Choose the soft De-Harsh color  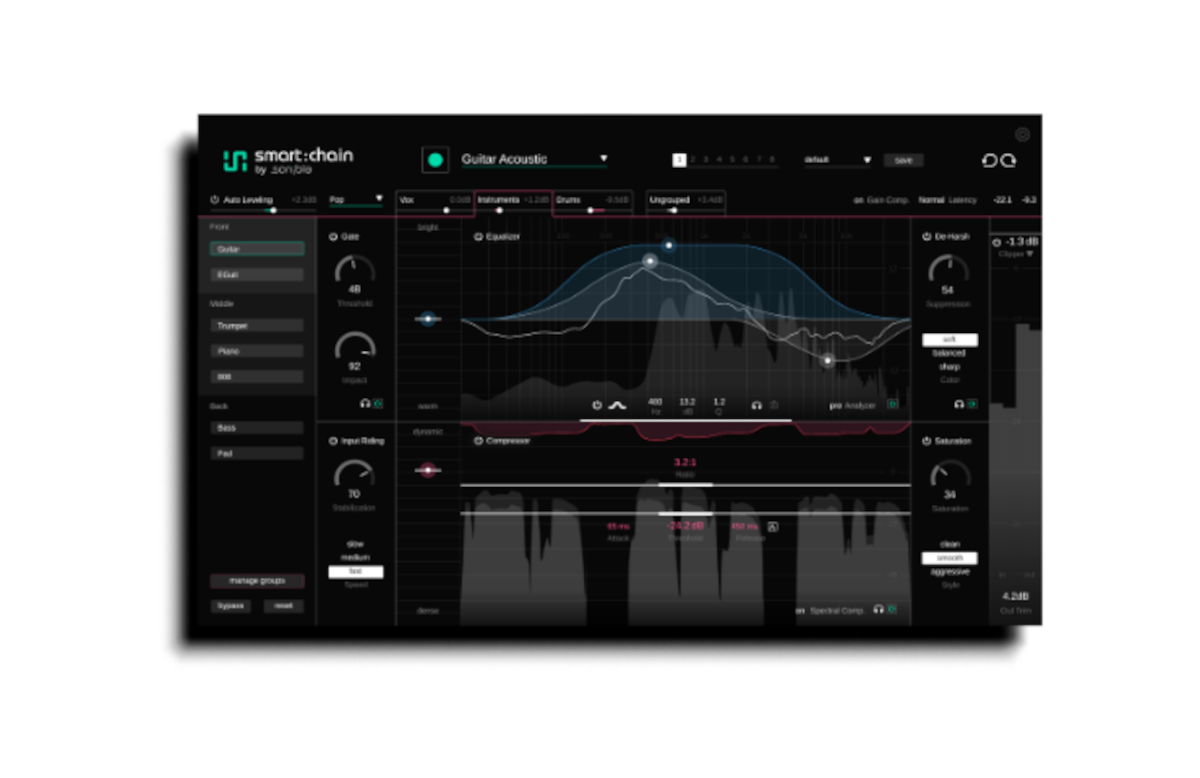point(950,340)
